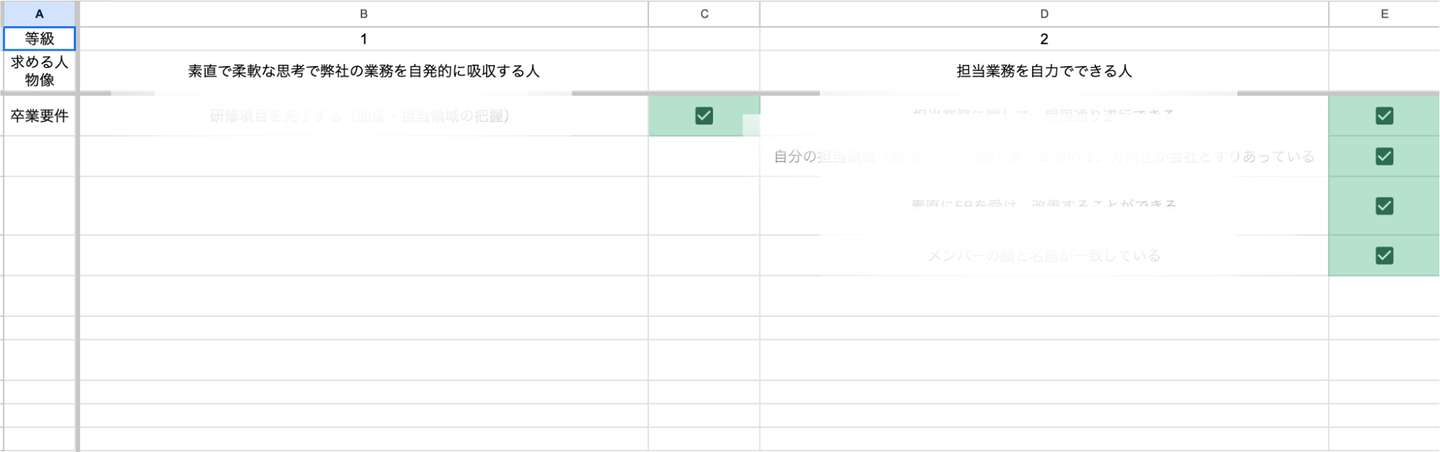Click the 素直で柔軟な思考 description cell
This screenshot has width=1440, height=452.
click(363, 72)
